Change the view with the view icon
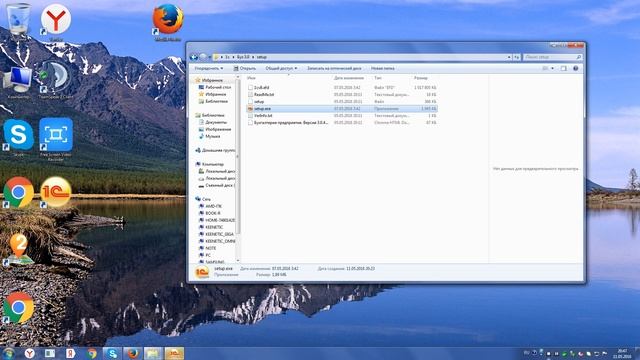This screenshot has height=360, width=640. click(545, 68)
